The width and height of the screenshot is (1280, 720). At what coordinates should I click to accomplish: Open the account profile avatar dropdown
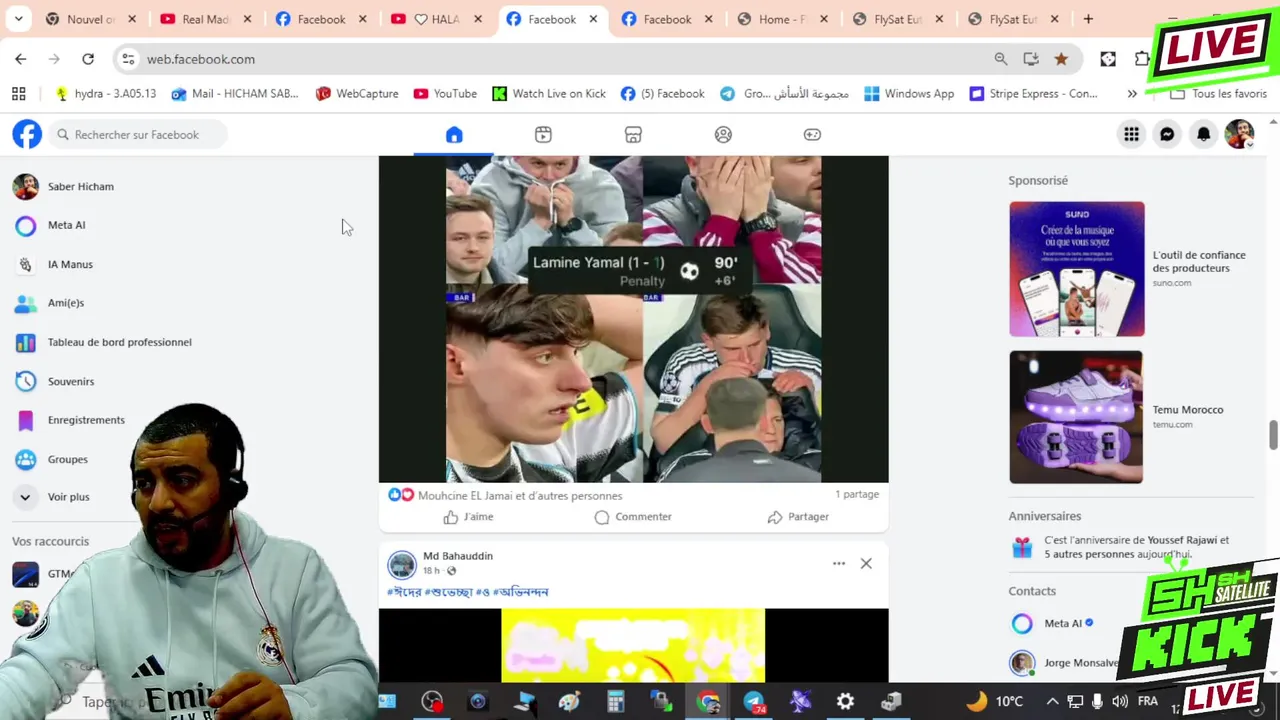[x=1239, y=134]
